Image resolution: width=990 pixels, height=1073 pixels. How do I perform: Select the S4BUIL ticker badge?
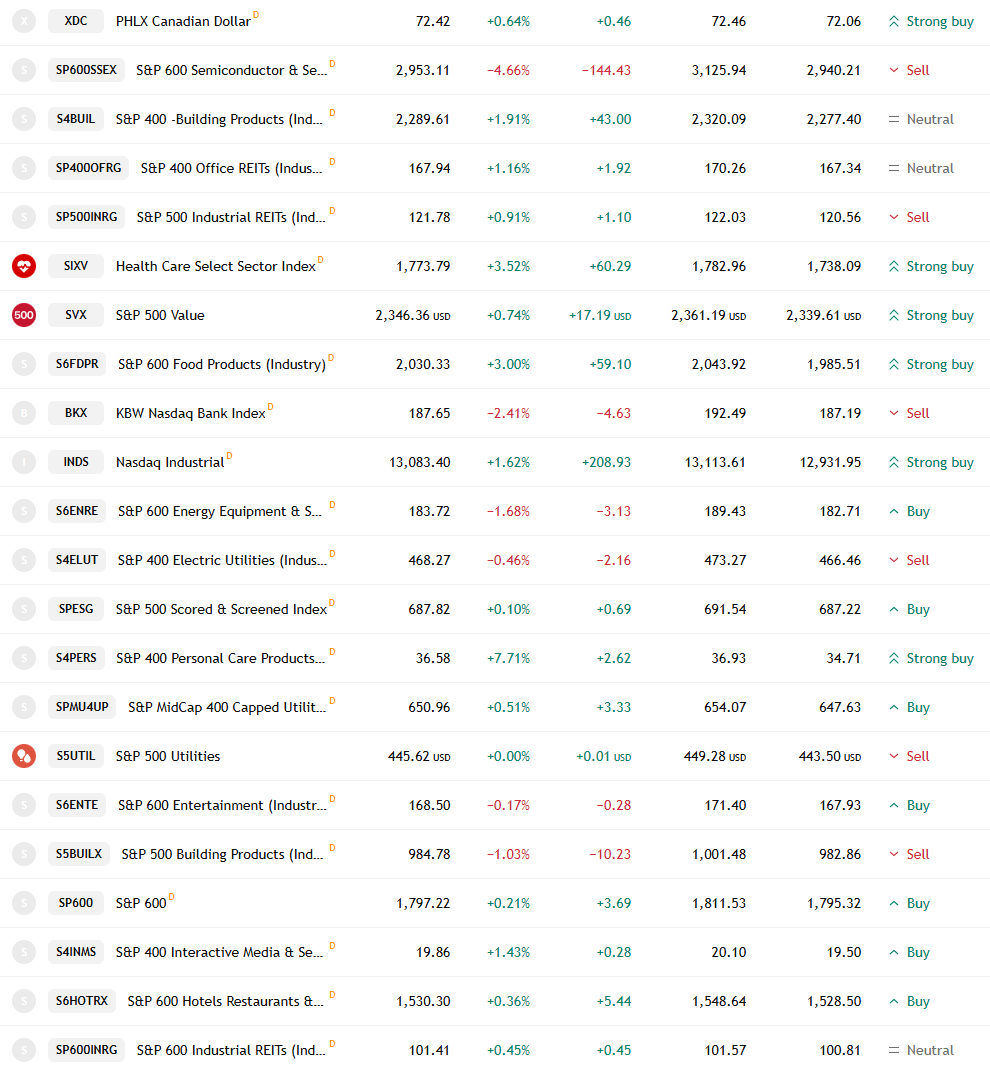point(76,119)
